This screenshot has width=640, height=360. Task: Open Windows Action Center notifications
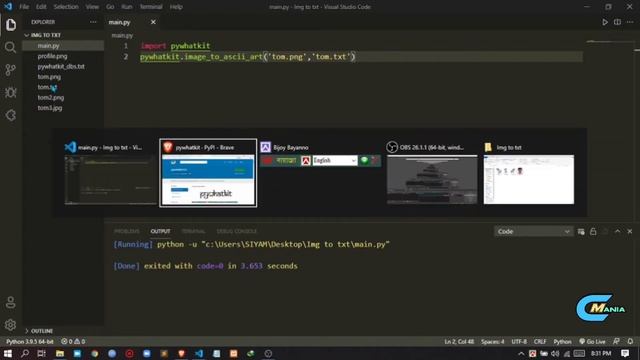[x=625, y=353]
